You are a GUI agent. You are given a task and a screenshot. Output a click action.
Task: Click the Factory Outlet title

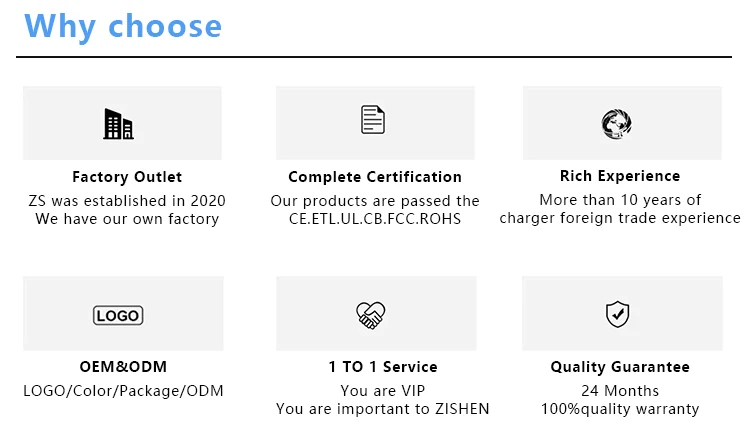[127, 177]
